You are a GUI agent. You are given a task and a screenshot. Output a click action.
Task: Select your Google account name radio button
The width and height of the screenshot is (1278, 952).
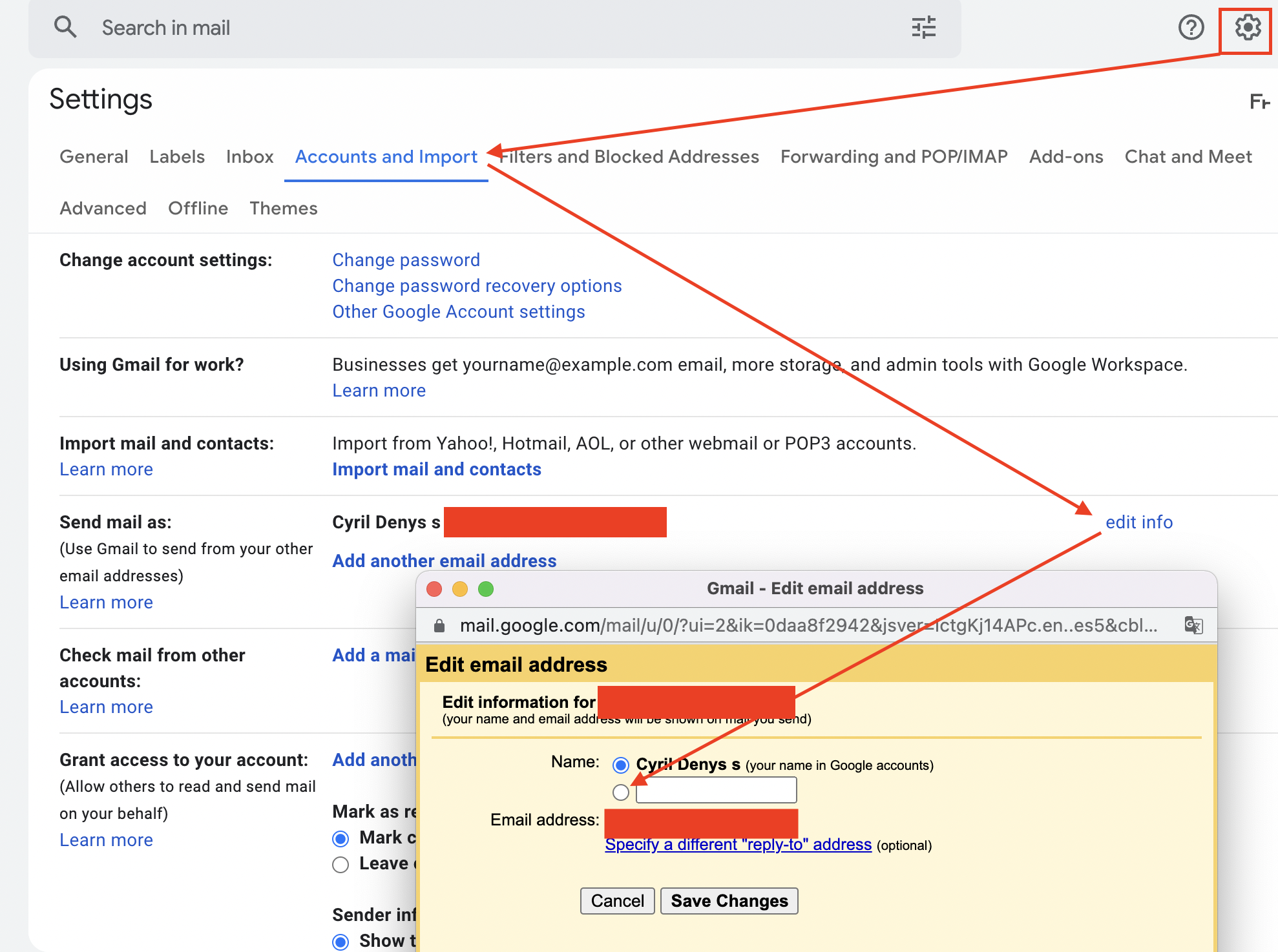point(621,765)
